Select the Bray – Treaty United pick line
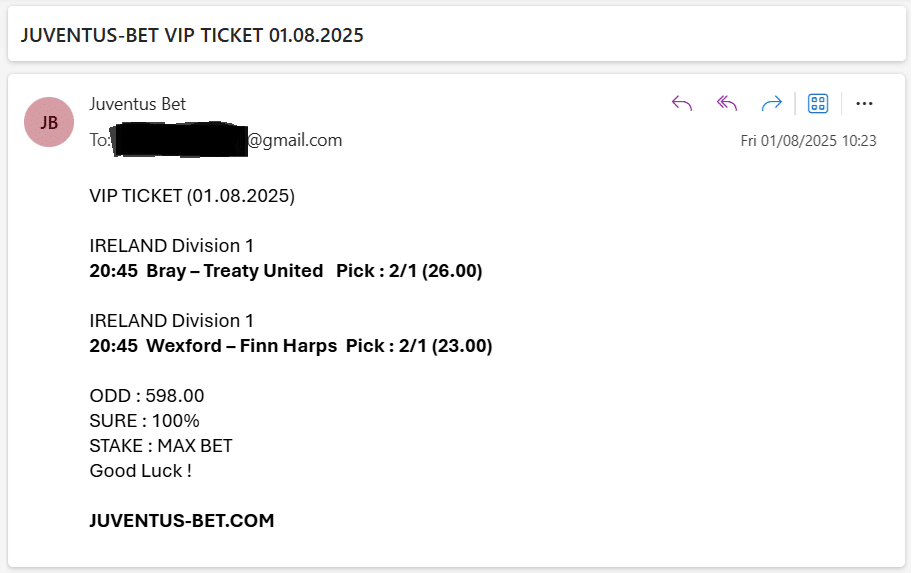The image size is (915, 573). coord(286,271)
